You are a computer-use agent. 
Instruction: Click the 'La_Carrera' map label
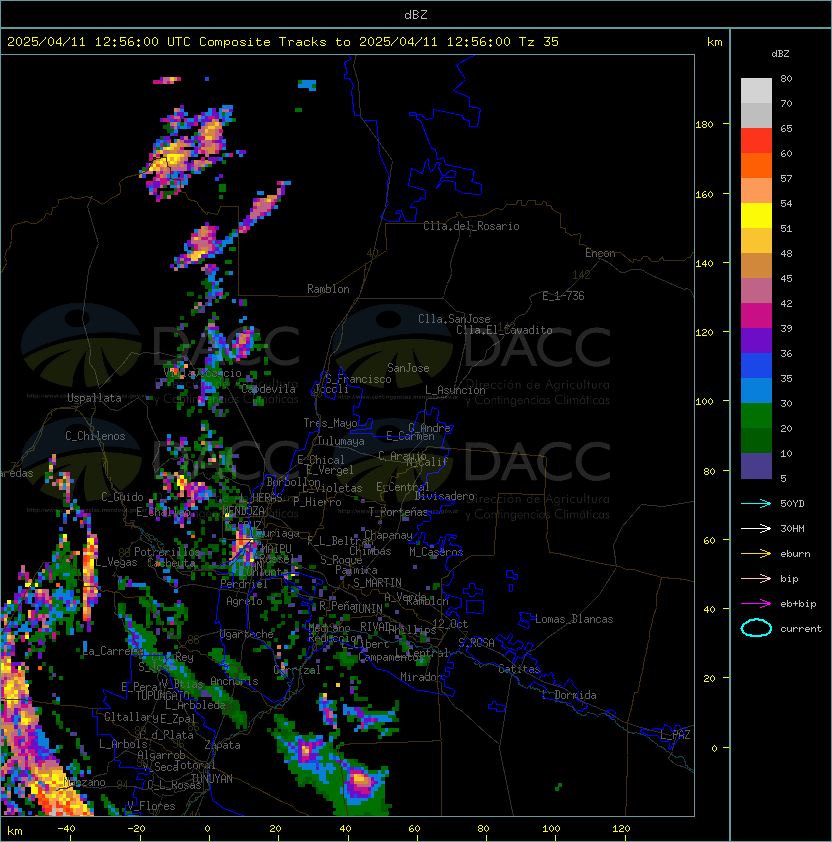point(113,651)
